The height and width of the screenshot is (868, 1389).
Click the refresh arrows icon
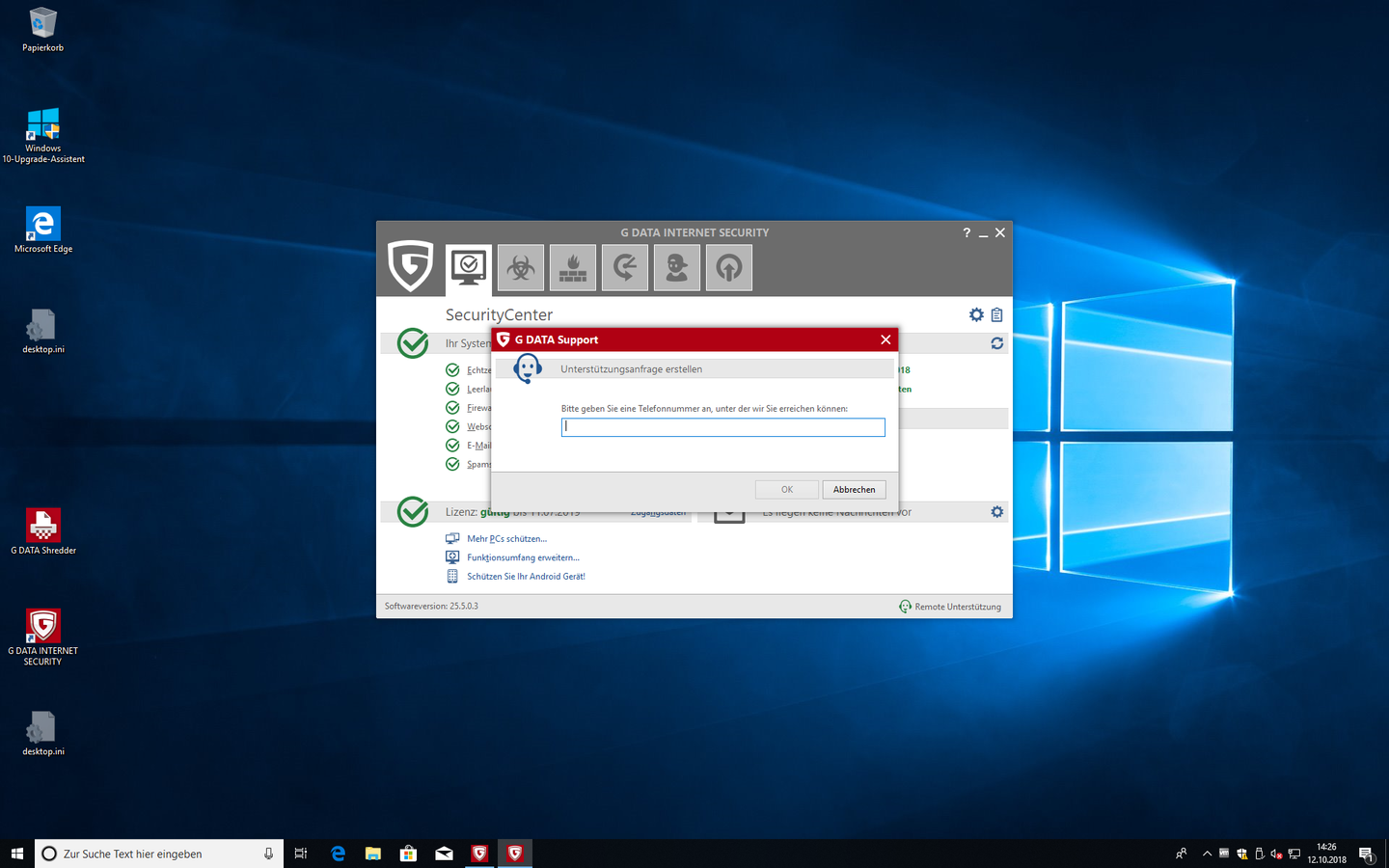(x=997, y=343)
